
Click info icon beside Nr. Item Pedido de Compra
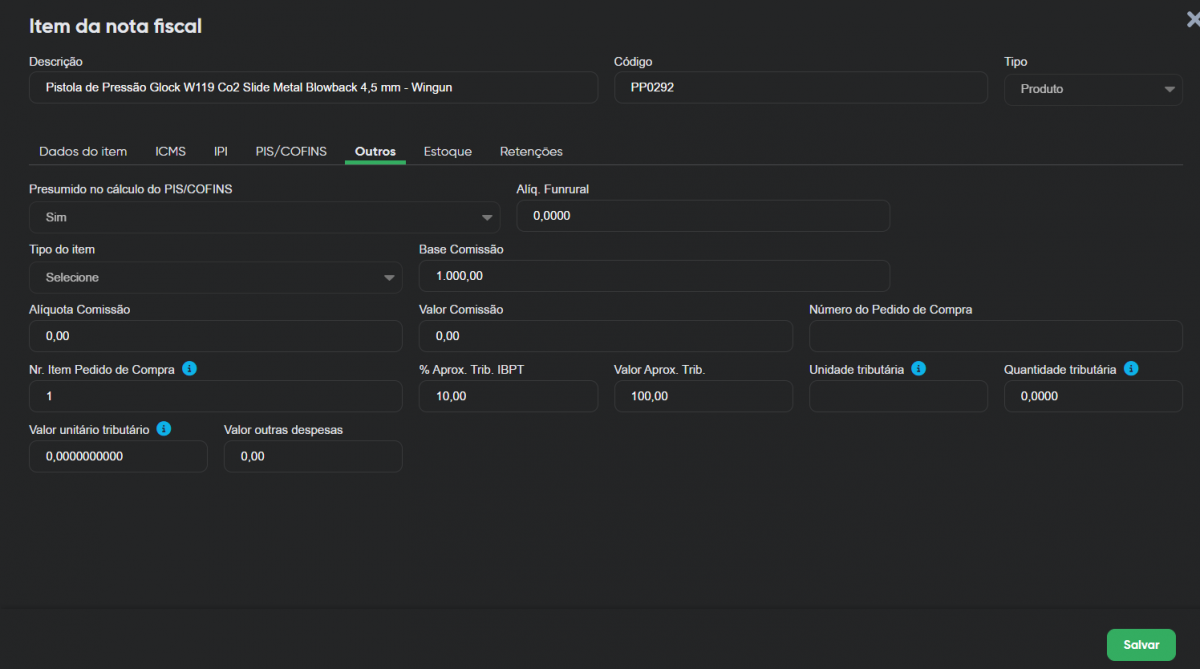coord(189,369)
